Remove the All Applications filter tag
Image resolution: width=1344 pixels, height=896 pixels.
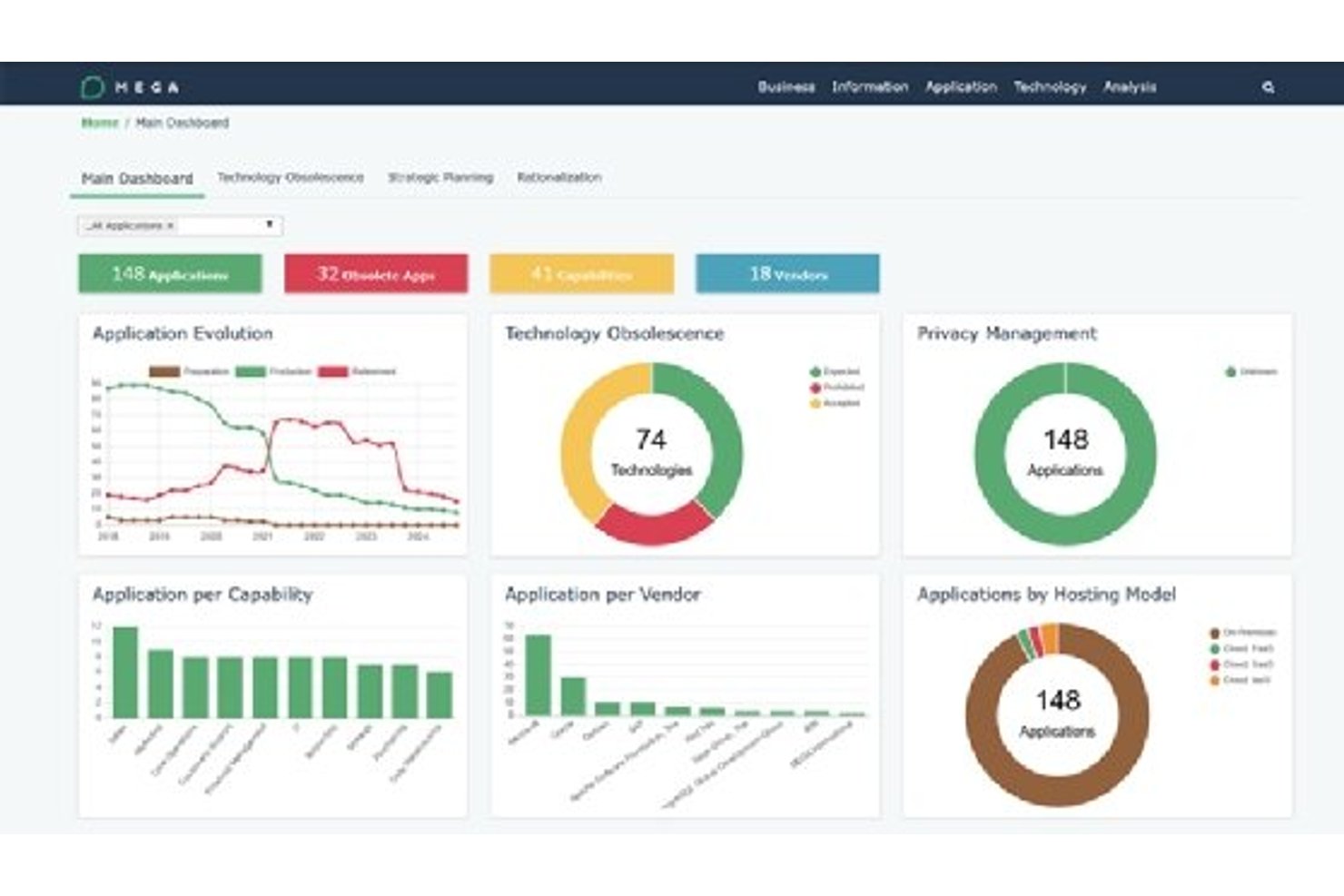click(x=170, y=225)
